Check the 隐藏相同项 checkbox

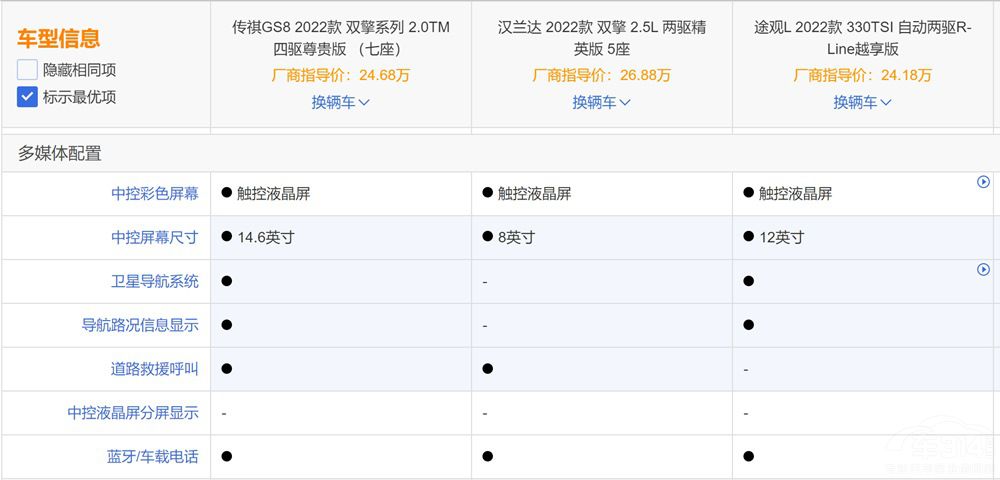click(27, 70)
